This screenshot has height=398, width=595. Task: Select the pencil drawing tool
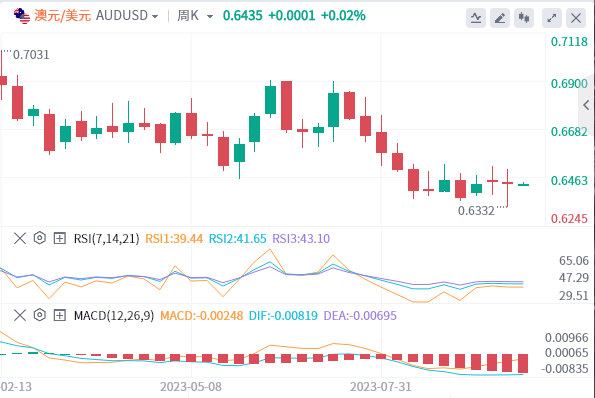point(500,18)
